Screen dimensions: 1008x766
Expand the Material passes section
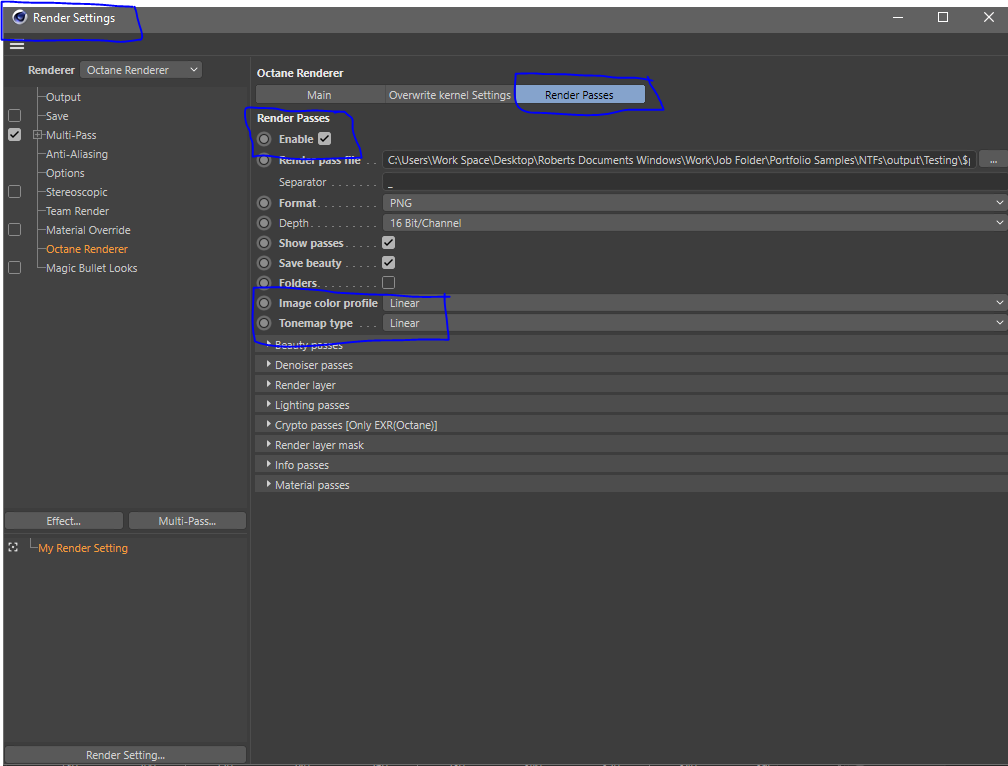[x=268, y=484]
